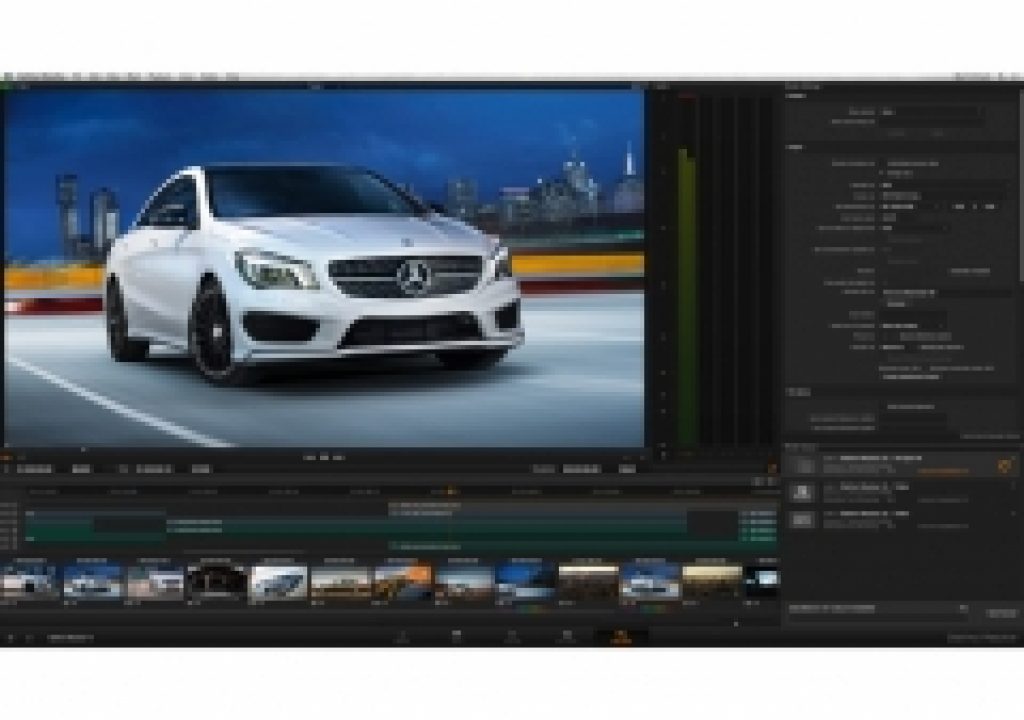Select the second job row in render queue
1024x720 pixels.
click(901, 493)
